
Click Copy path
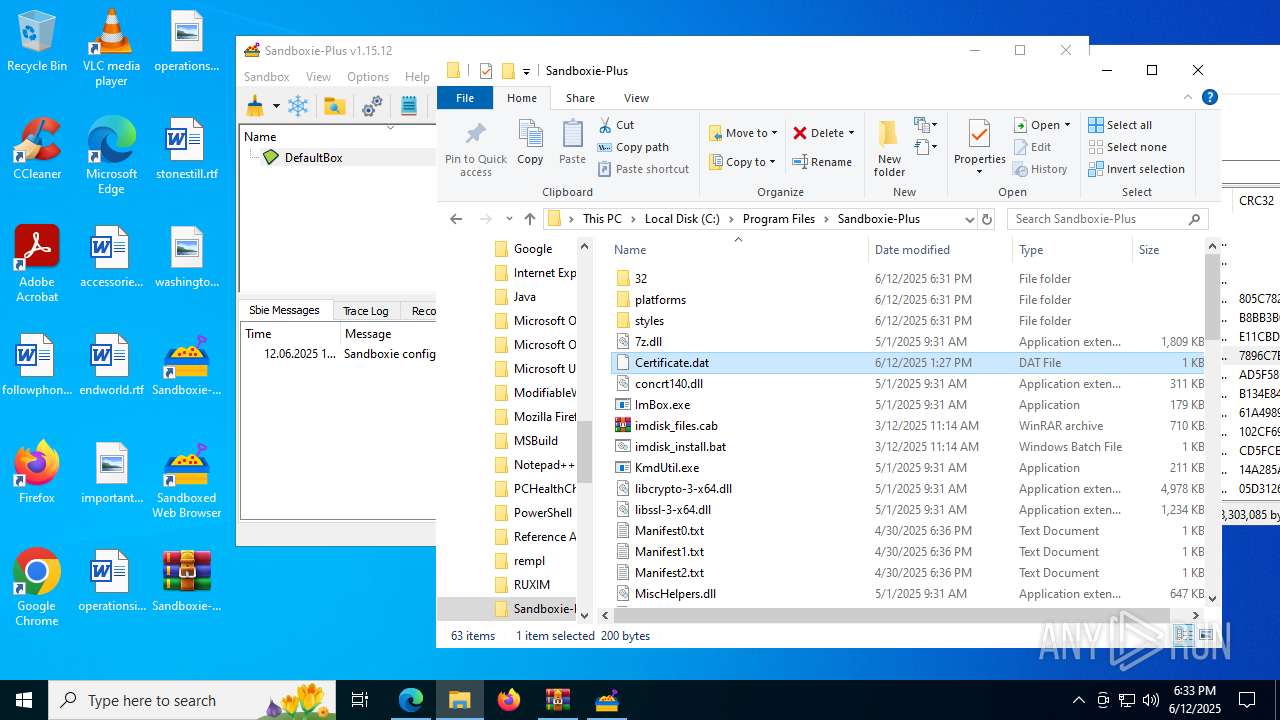(633, 147)
